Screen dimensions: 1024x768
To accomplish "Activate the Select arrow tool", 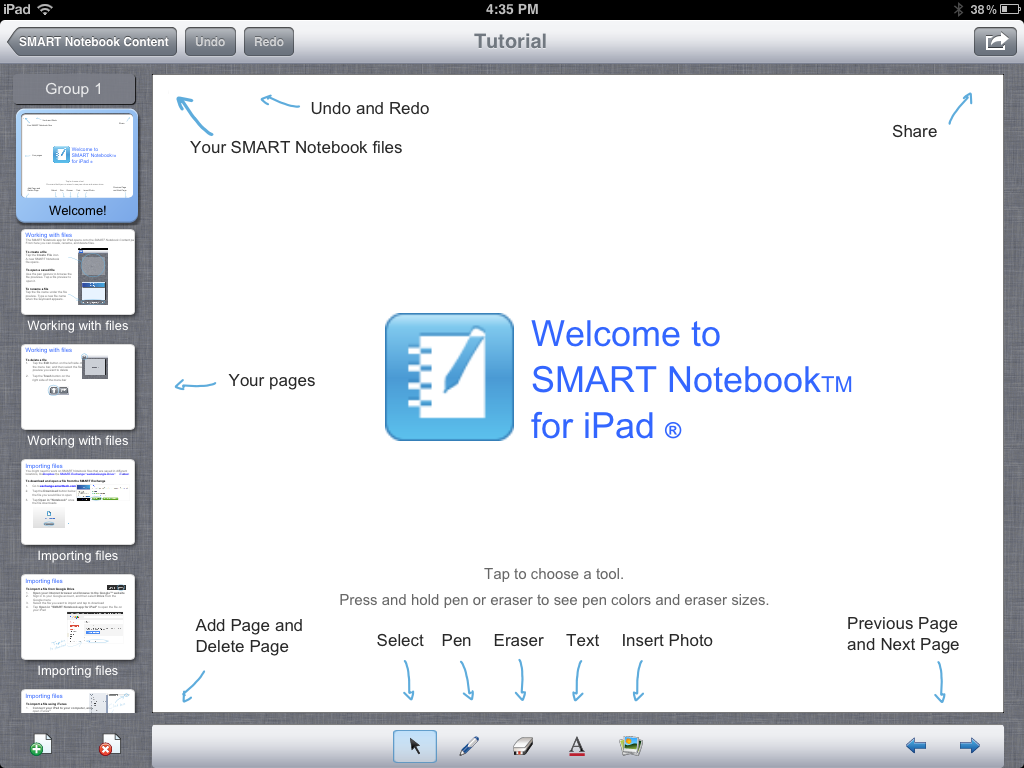I will pos(415,745).
